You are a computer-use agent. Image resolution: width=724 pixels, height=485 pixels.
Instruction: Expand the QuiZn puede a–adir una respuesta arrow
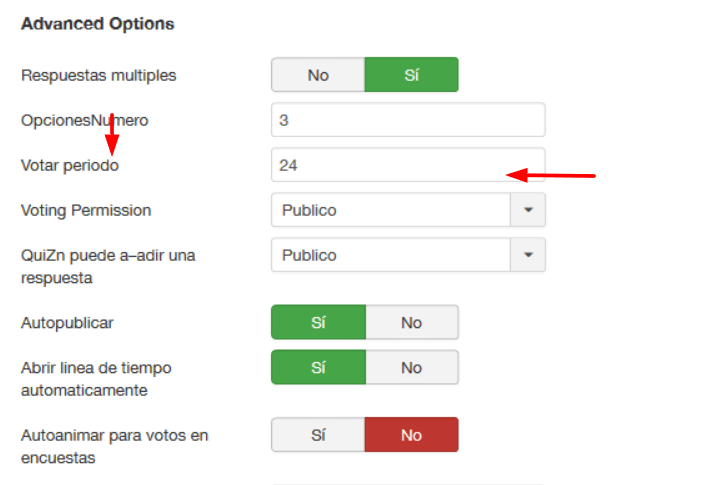(528, 255)
